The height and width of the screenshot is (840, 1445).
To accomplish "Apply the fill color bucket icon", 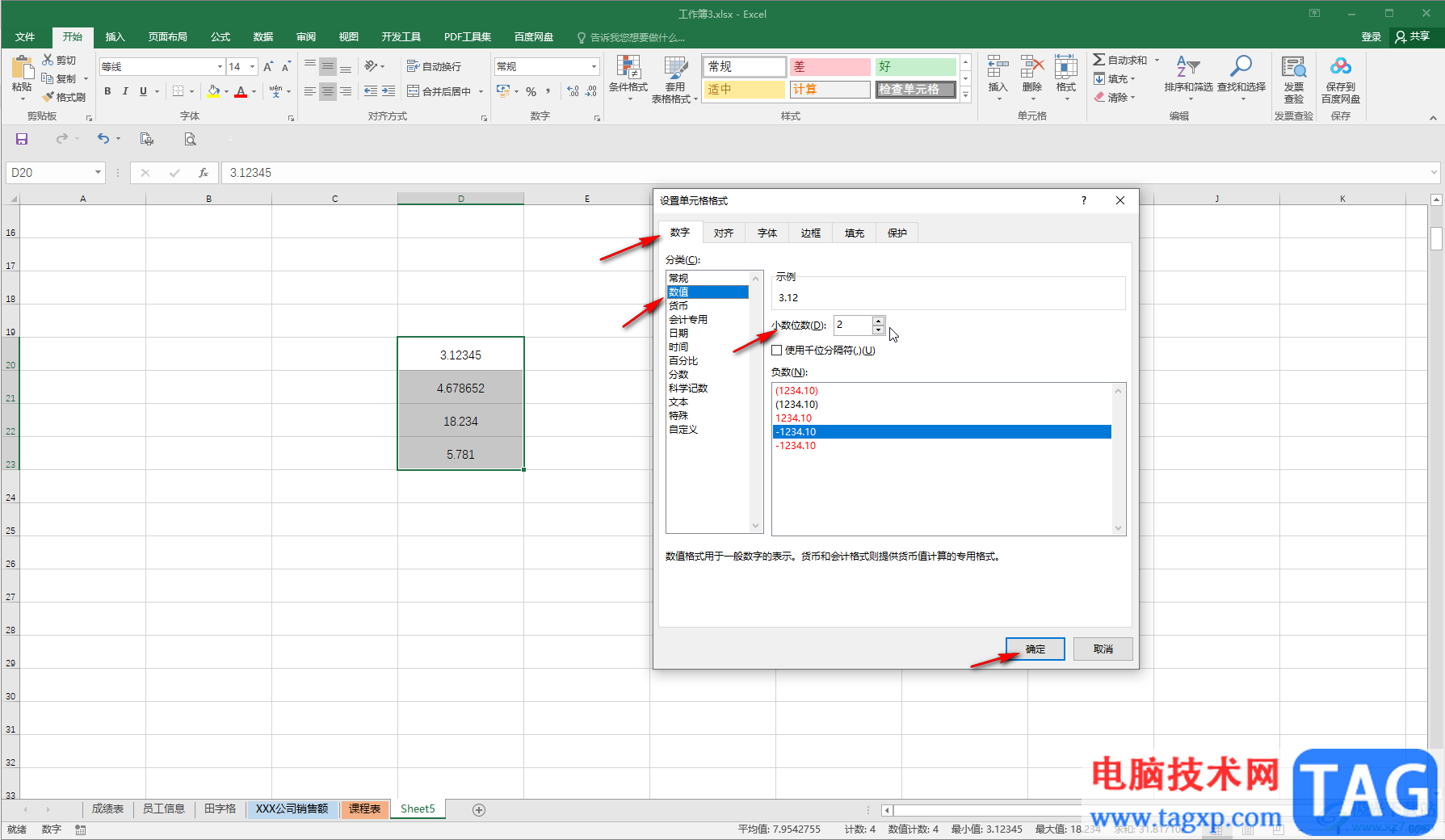I will tap(213, 91).
